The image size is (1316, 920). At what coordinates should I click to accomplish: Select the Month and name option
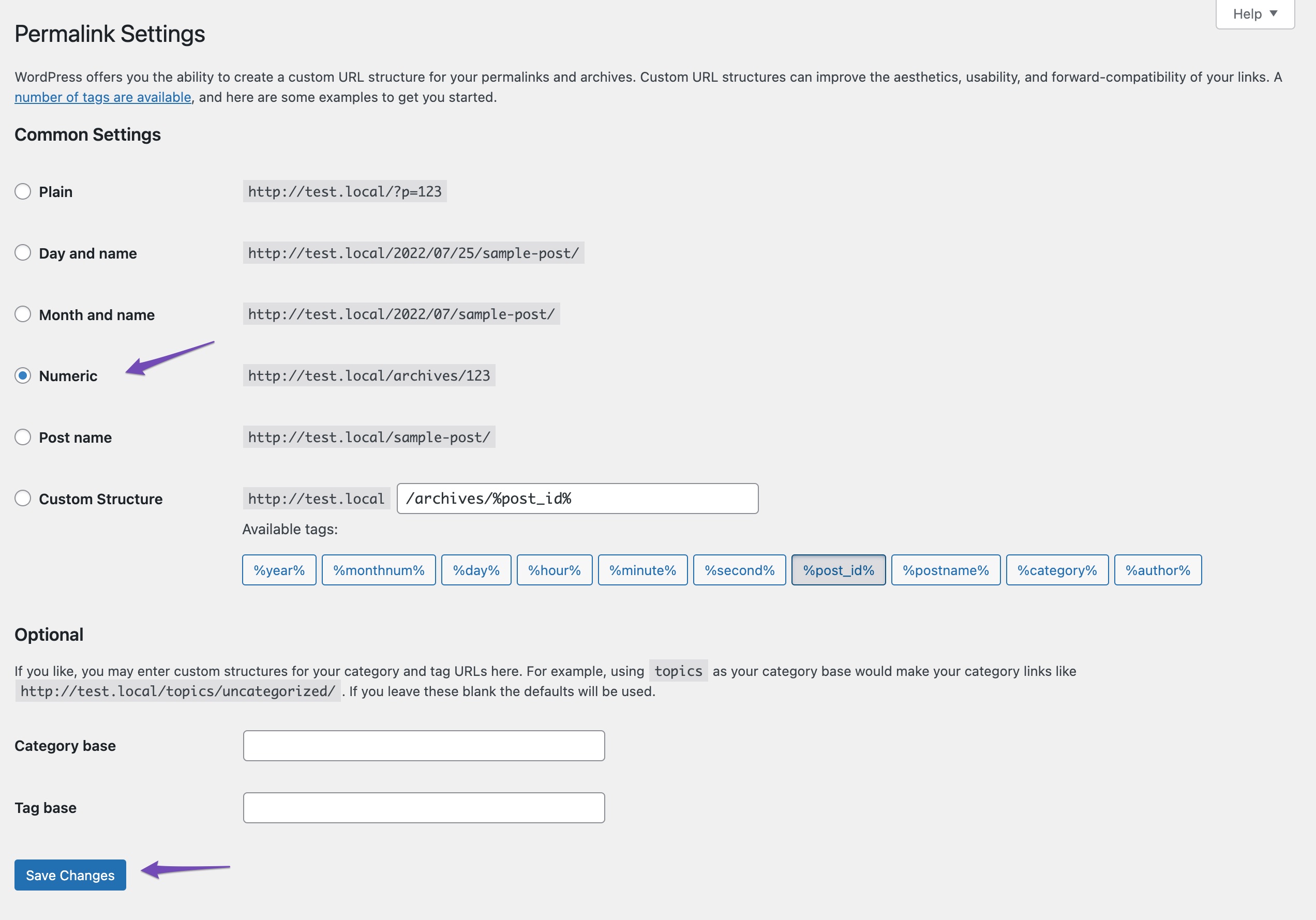pos(23,314)
